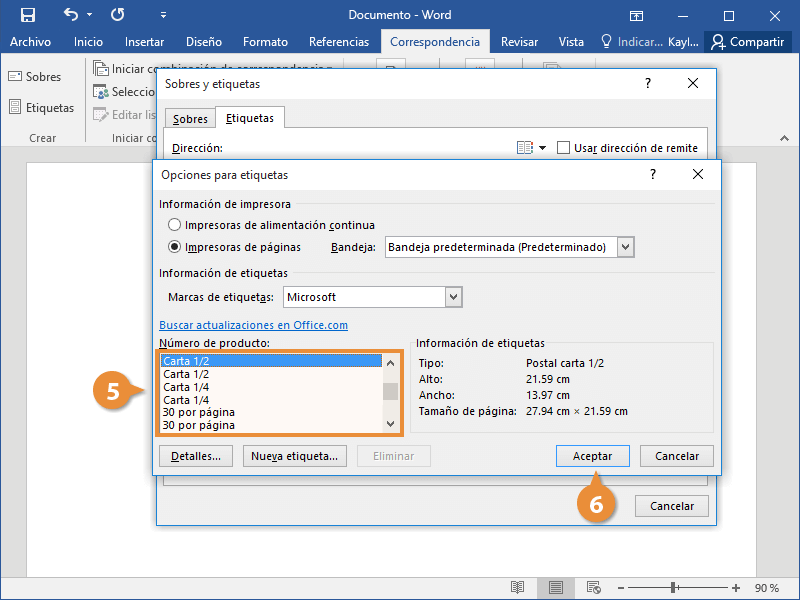Select print layout view in status bar
The width and height of the screenshot is (800, 600).
tap(556, 588)
